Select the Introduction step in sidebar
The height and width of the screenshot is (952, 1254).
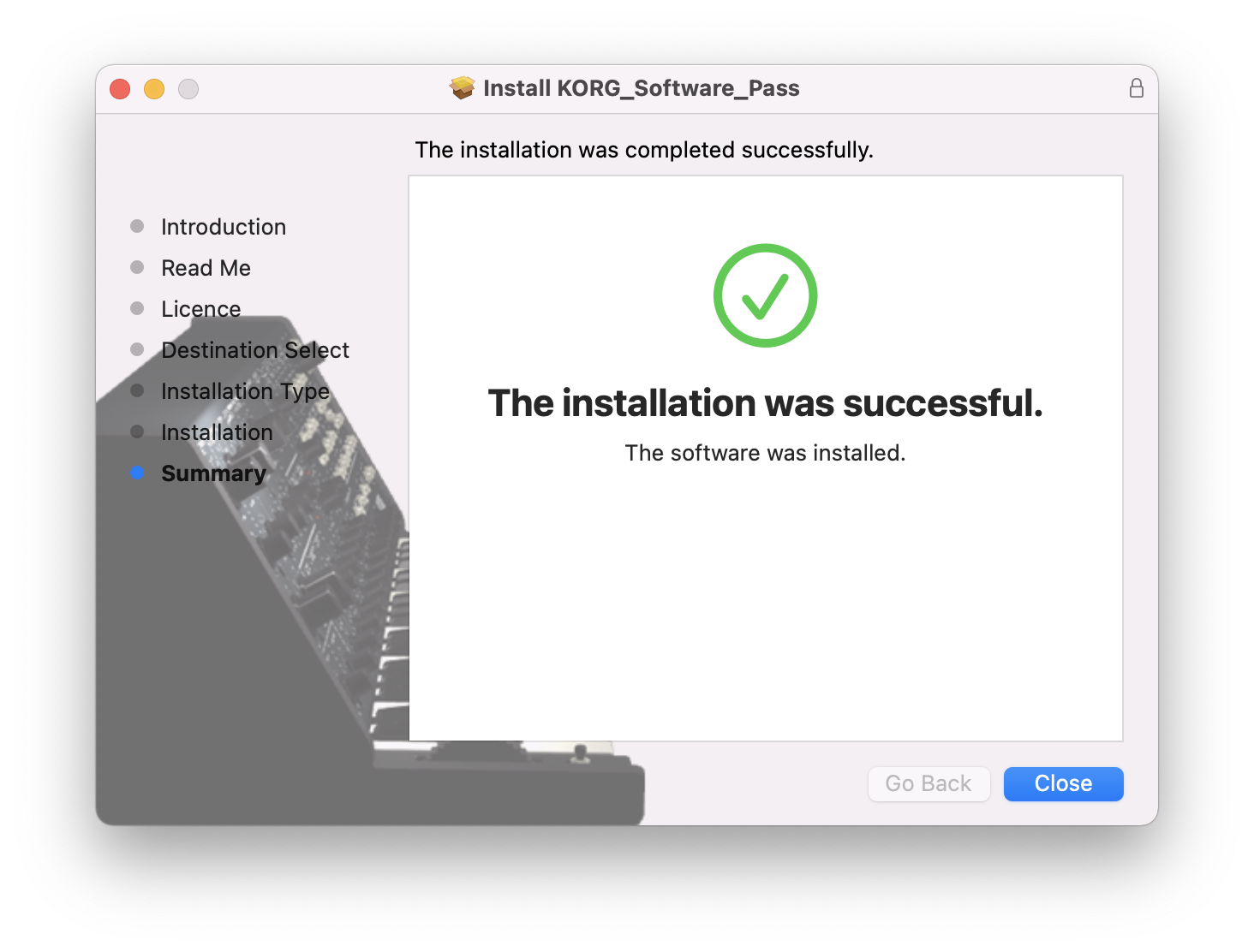tap(224, 227)
